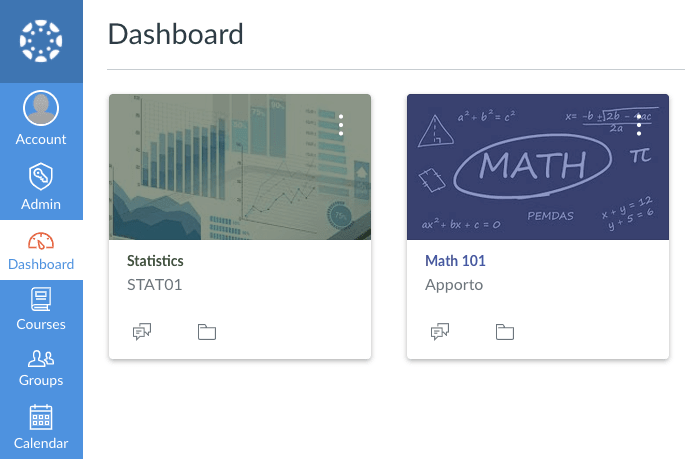
Task: Open the Groups people icon
Action: (41, 357)
